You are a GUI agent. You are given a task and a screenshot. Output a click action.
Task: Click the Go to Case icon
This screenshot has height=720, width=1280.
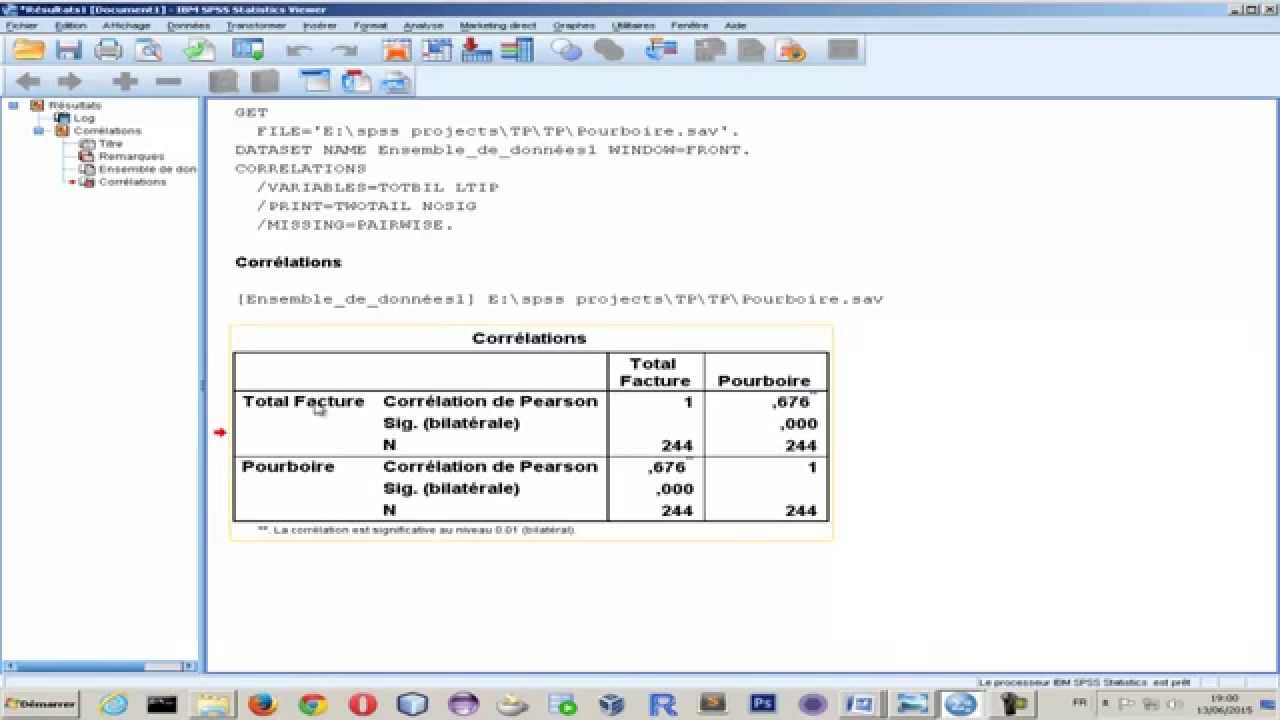pos(437,50)
